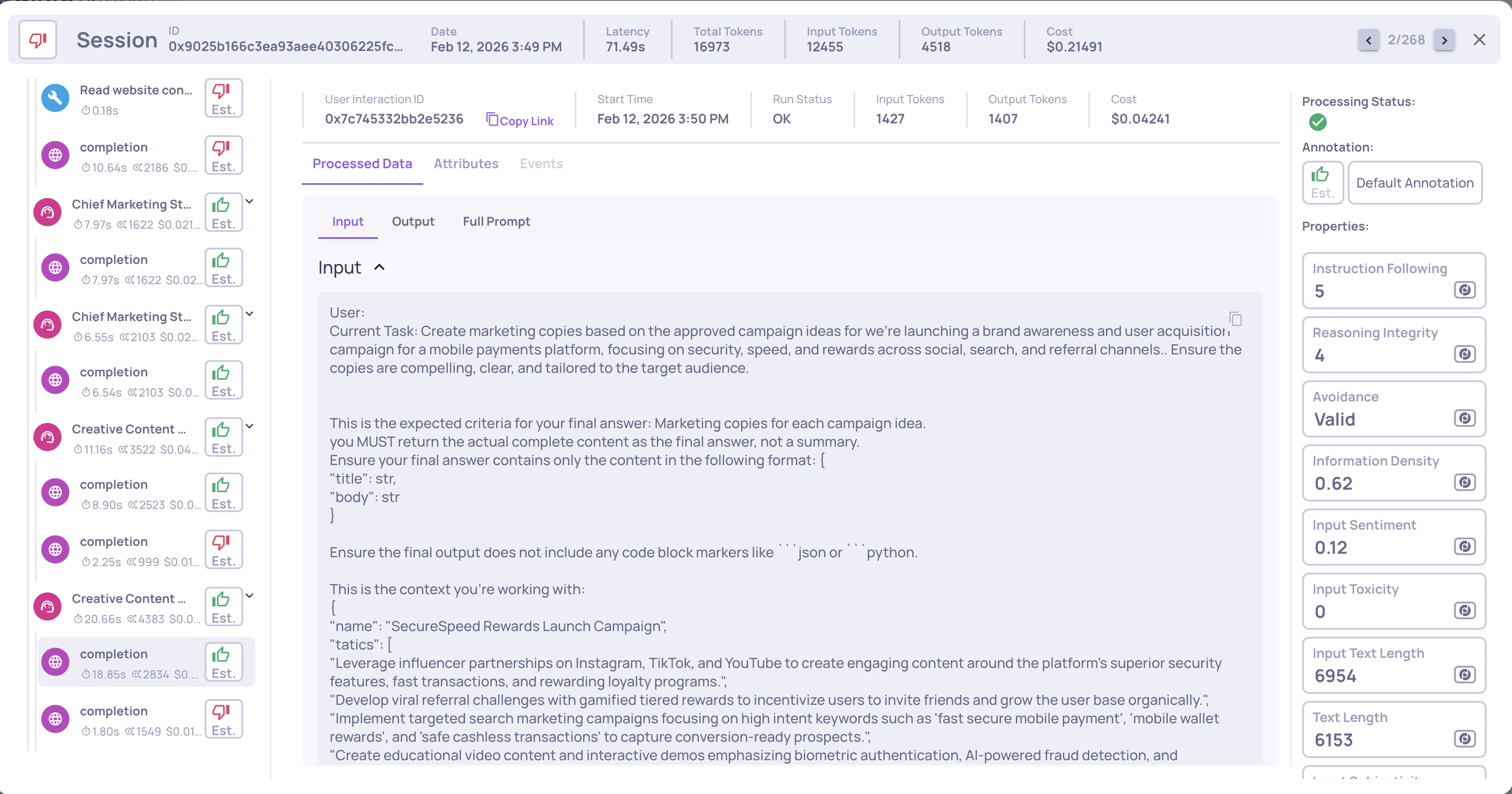Copy the input text with copy icon
Image resolution: width=1512 pixels, height=794 pixels.
[1235, 319]
